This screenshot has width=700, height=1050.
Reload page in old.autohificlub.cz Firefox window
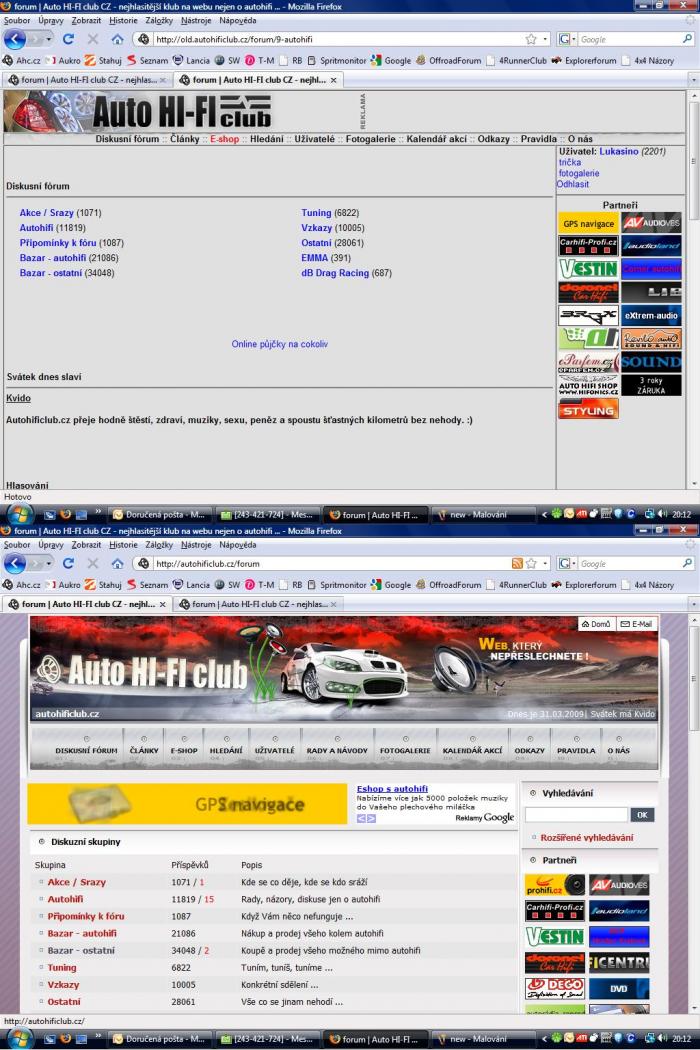[68, 40]
